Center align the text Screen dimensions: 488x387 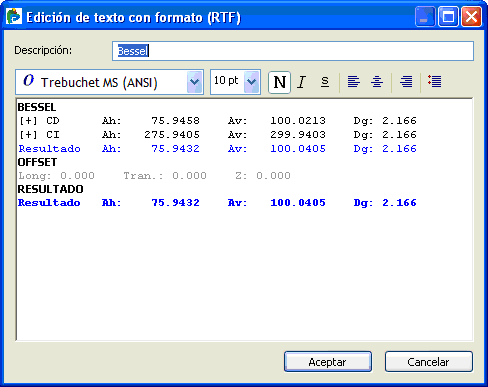click(377, 82)
